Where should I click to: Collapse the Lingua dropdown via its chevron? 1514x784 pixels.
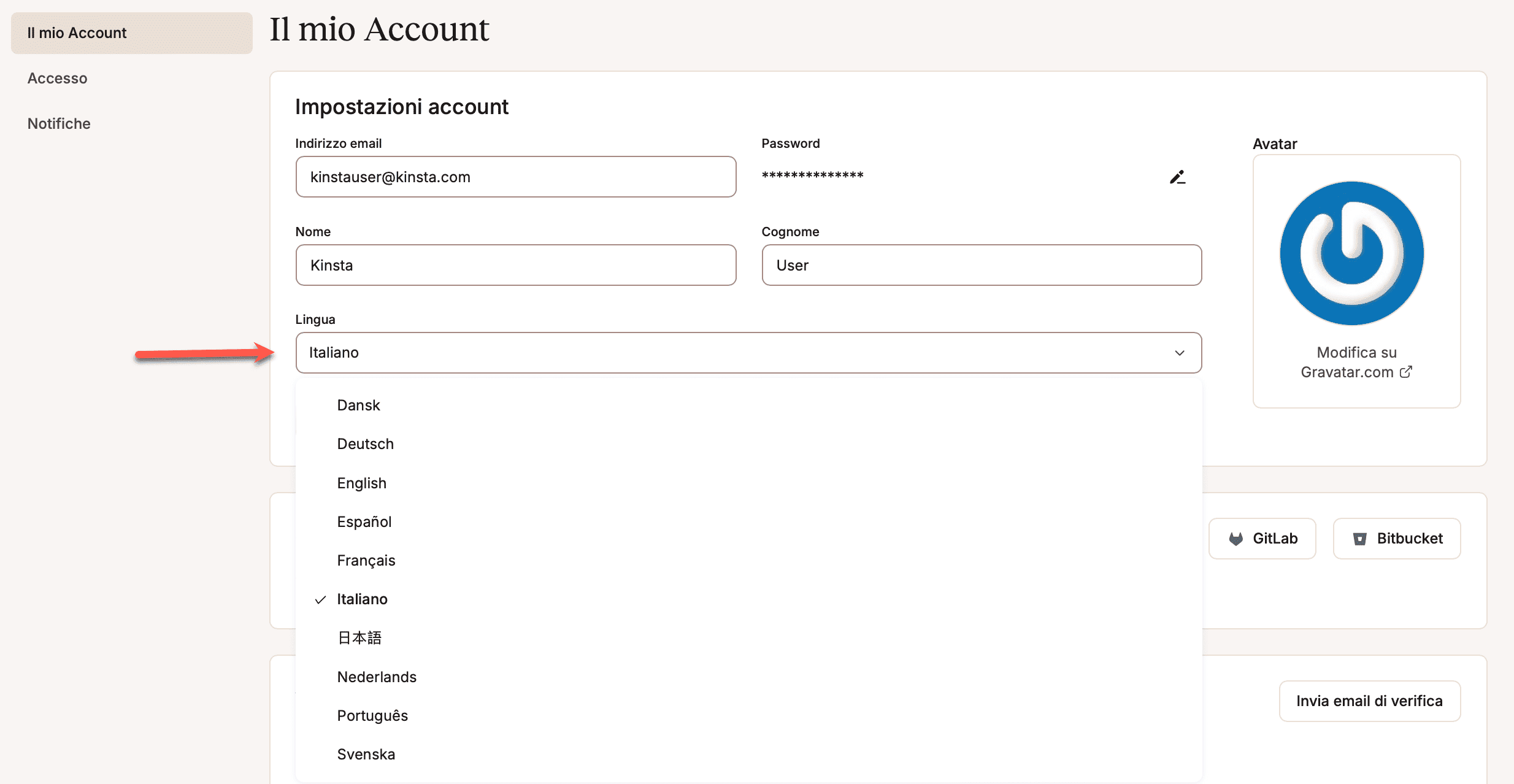1179,353
